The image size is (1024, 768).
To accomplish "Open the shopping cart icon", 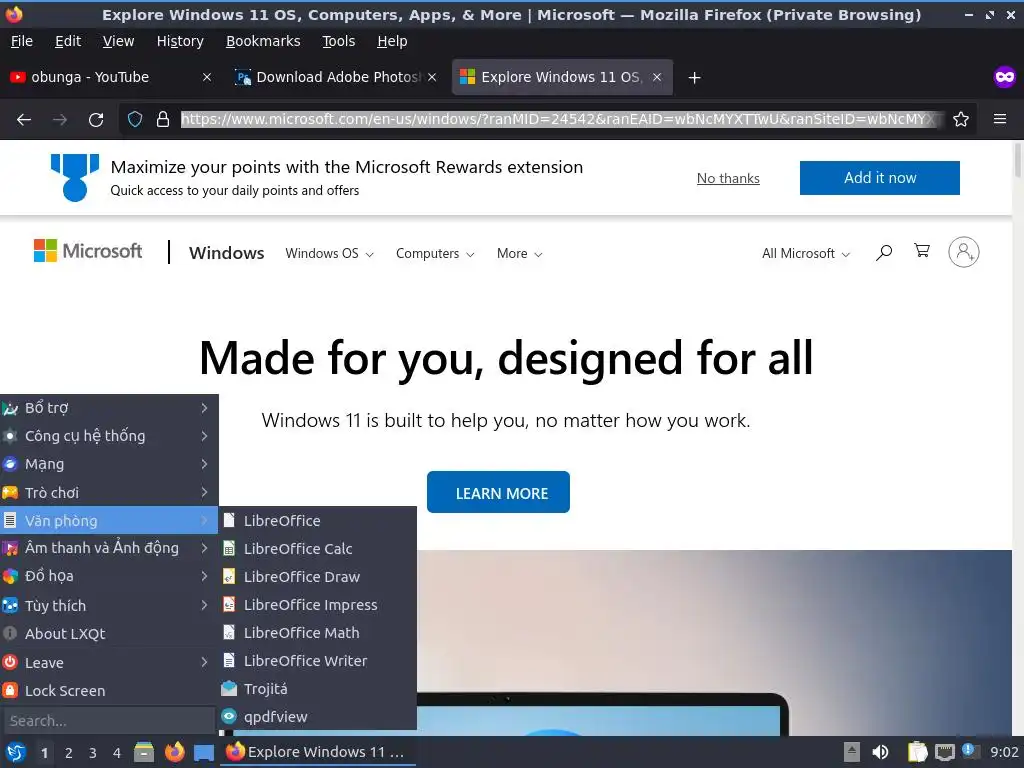I will pos(922,251).
